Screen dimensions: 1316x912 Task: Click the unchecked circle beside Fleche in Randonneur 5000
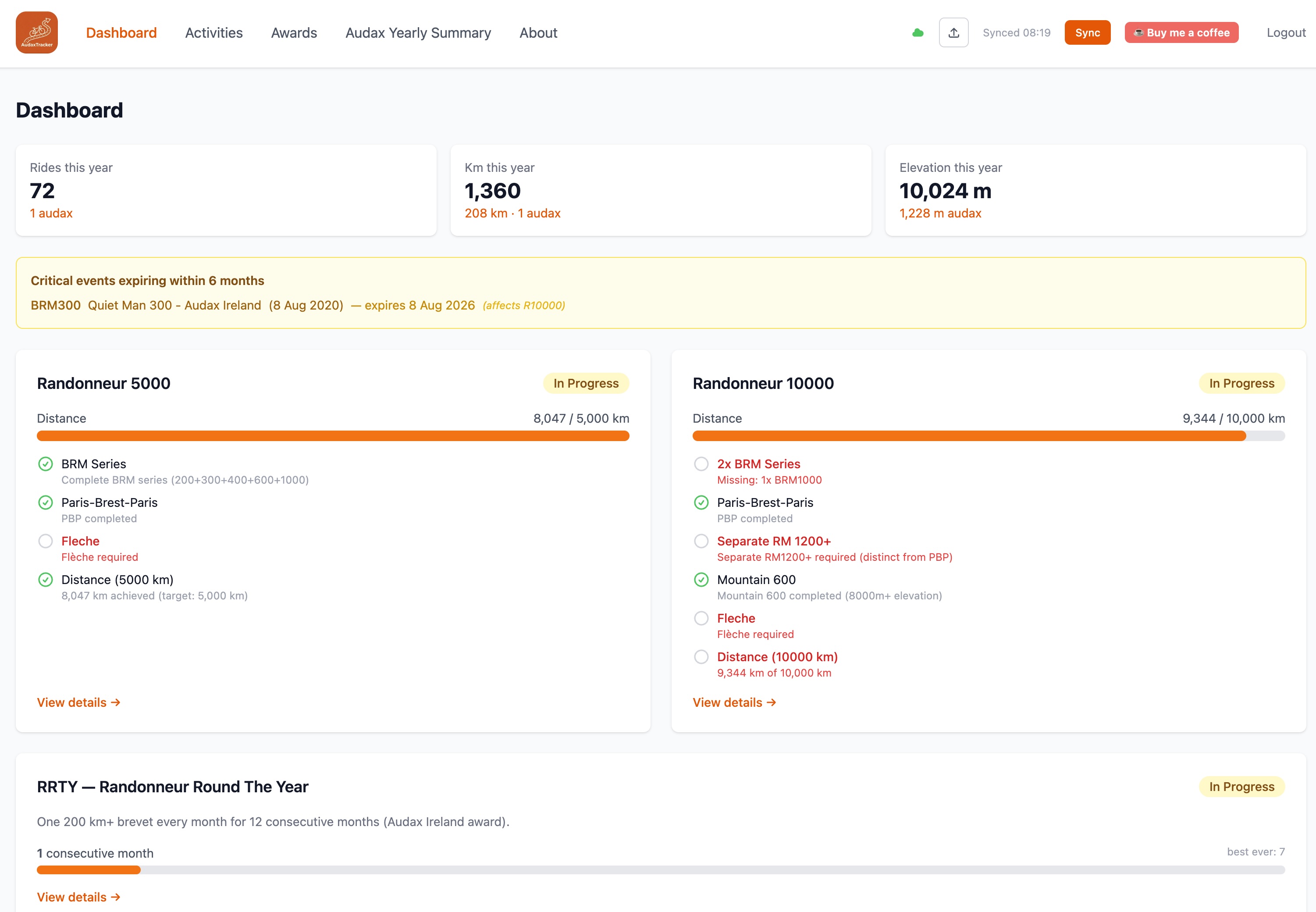pos(46,541)
